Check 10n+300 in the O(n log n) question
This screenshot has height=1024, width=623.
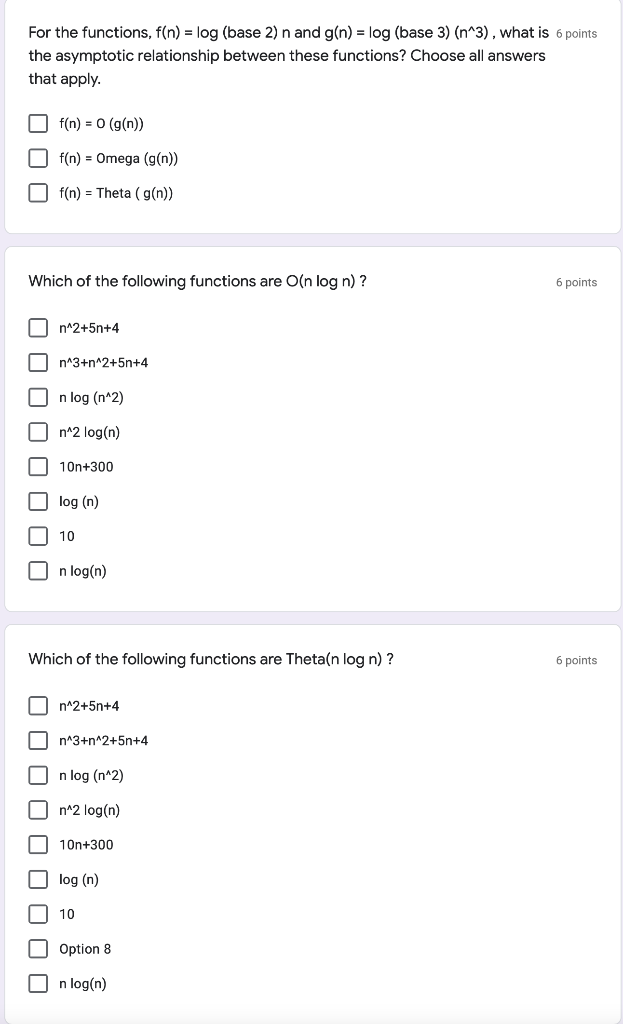click(38, 466)
